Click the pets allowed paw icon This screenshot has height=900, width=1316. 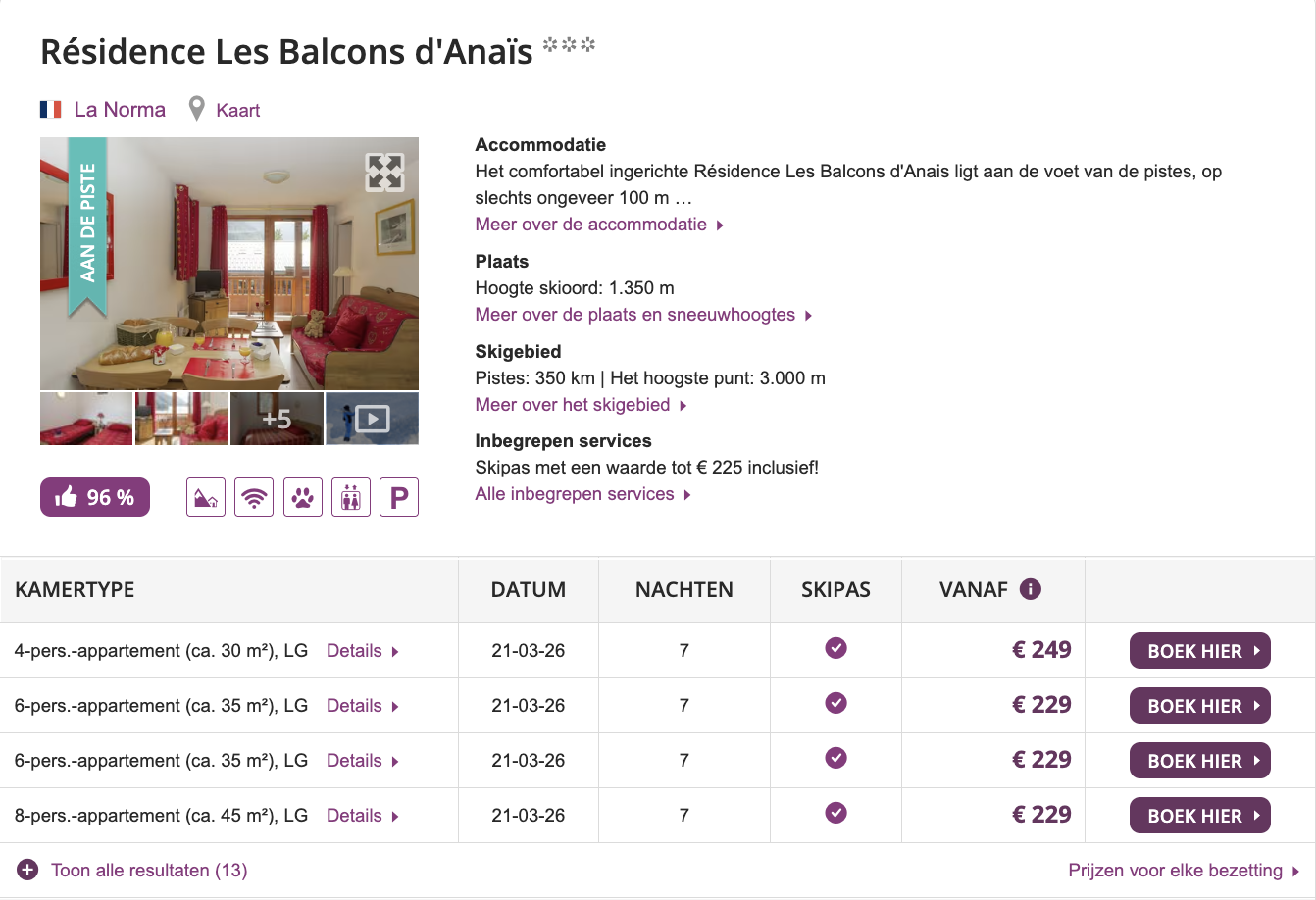pyautogui.click(x=303, y=497)
